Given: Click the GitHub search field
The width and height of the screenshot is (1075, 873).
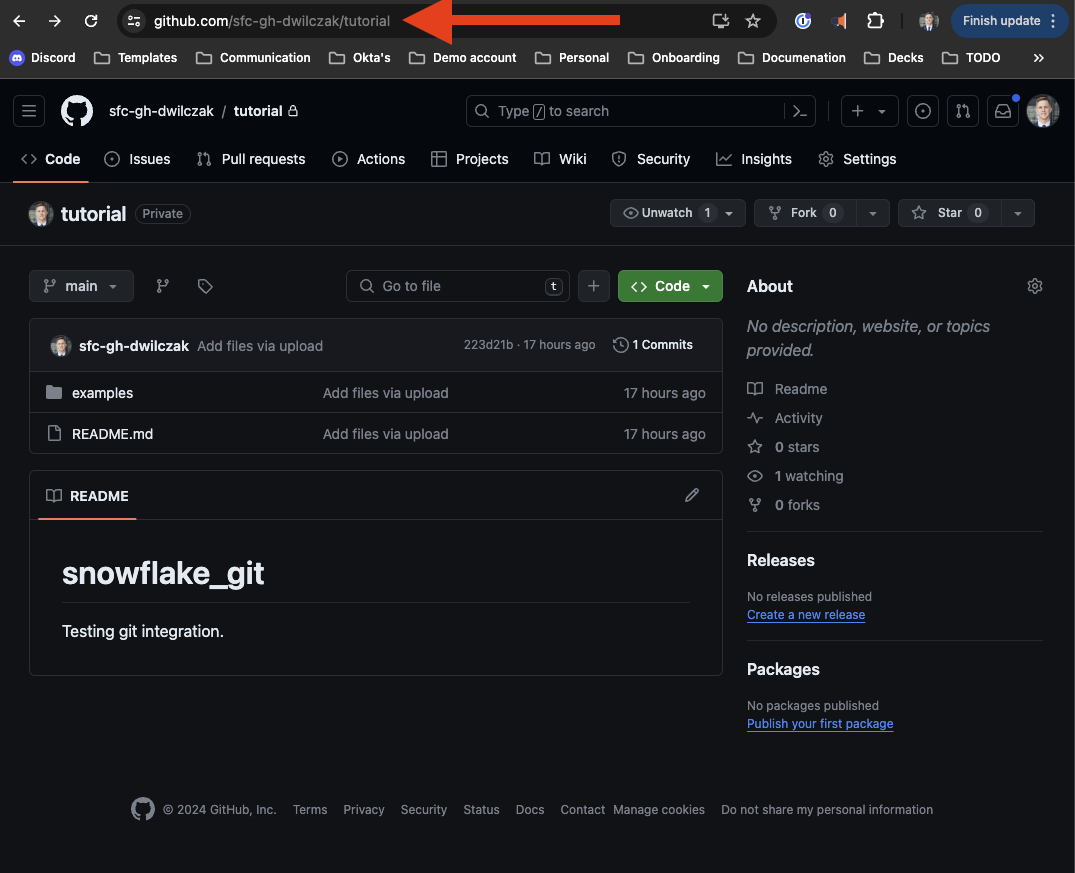Looking at the screenshot, I should pos(640,111).
